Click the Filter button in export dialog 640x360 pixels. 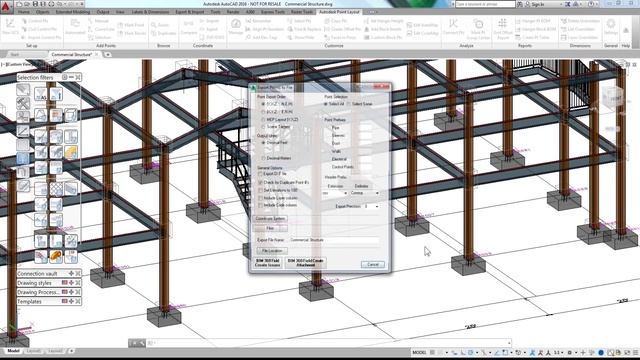tap(270, 229)
